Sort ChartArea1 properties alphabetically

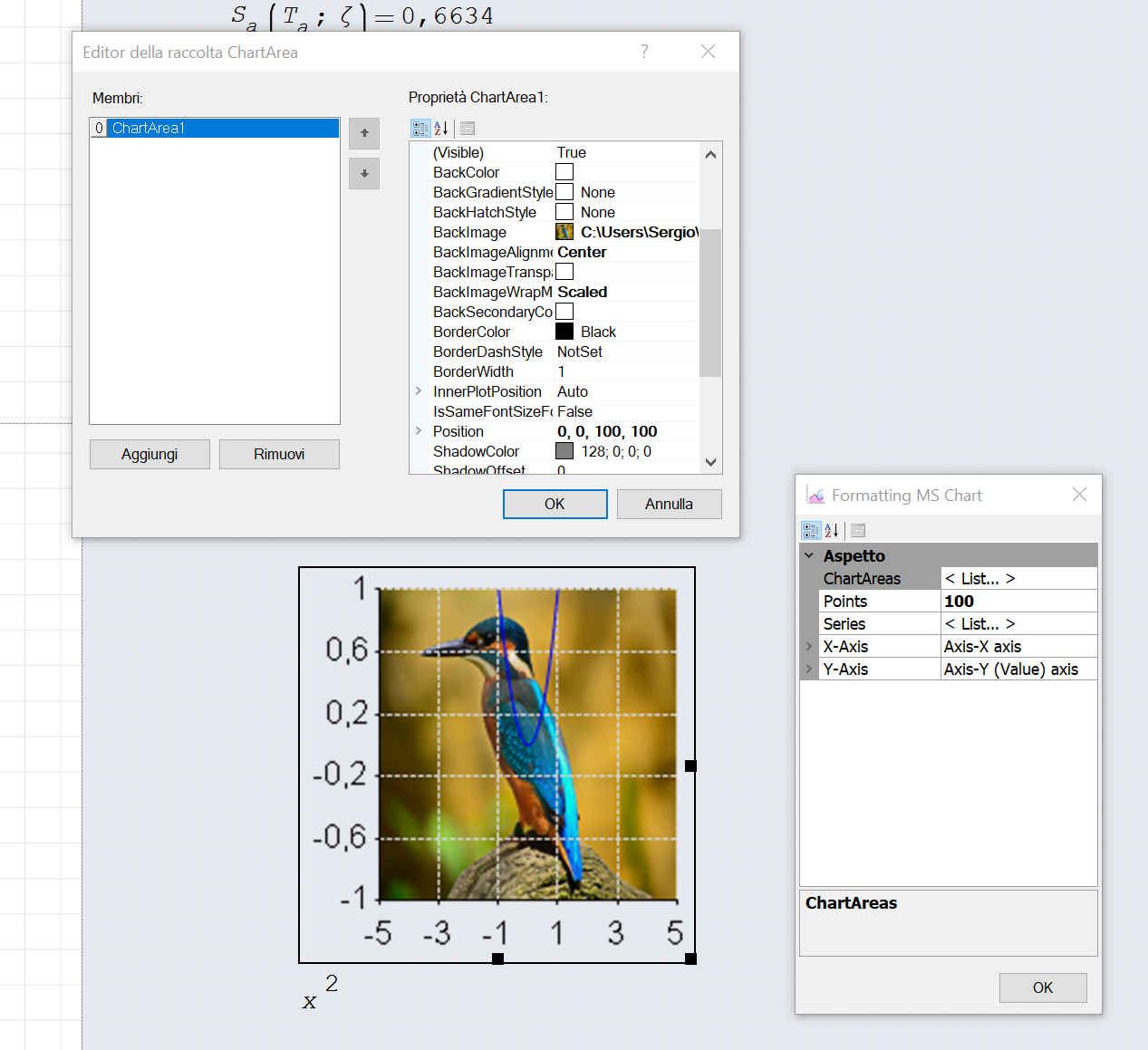tap(441, 128)
